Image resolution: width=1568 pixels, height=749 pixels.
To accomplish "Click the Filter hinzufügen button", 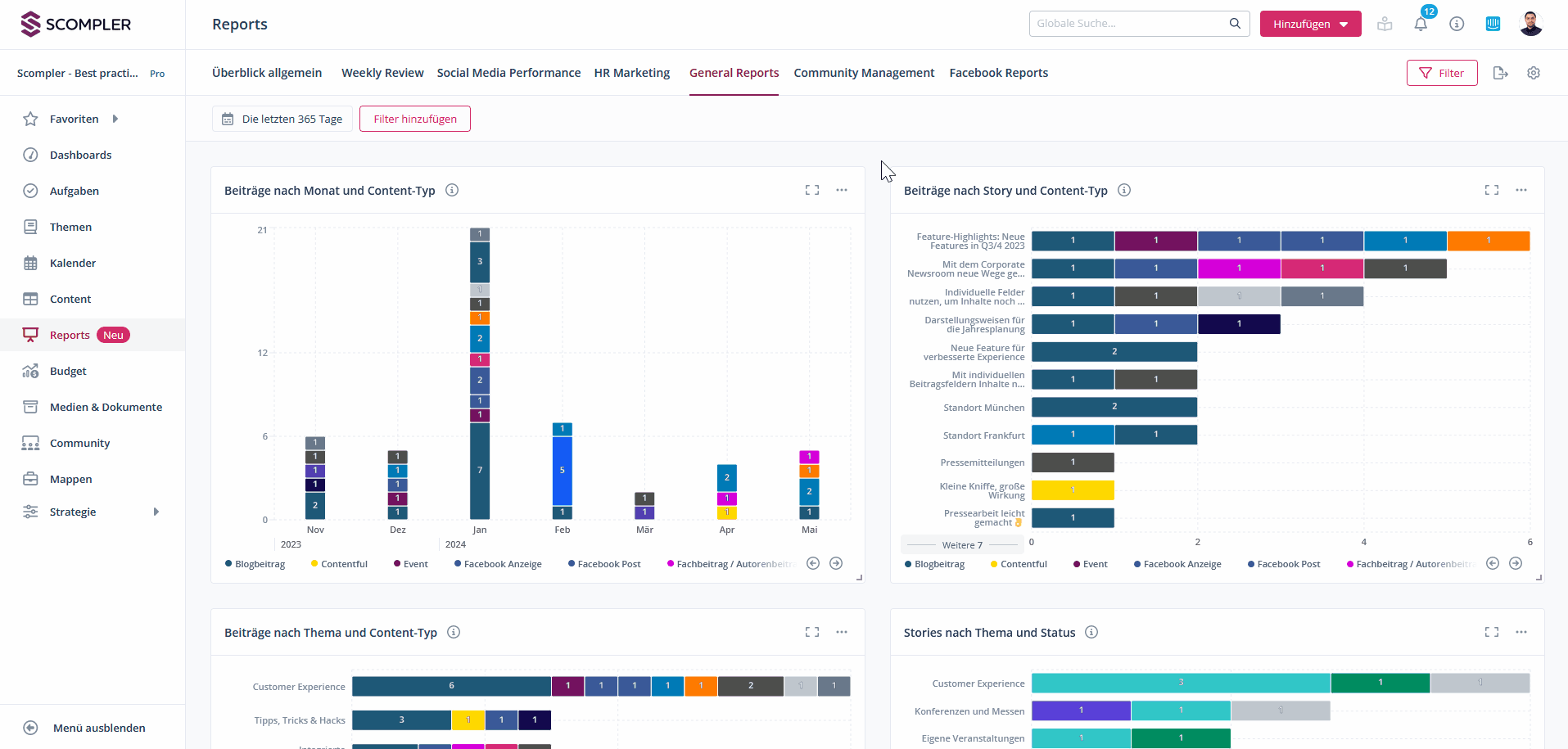I will (x=415, y=119).
